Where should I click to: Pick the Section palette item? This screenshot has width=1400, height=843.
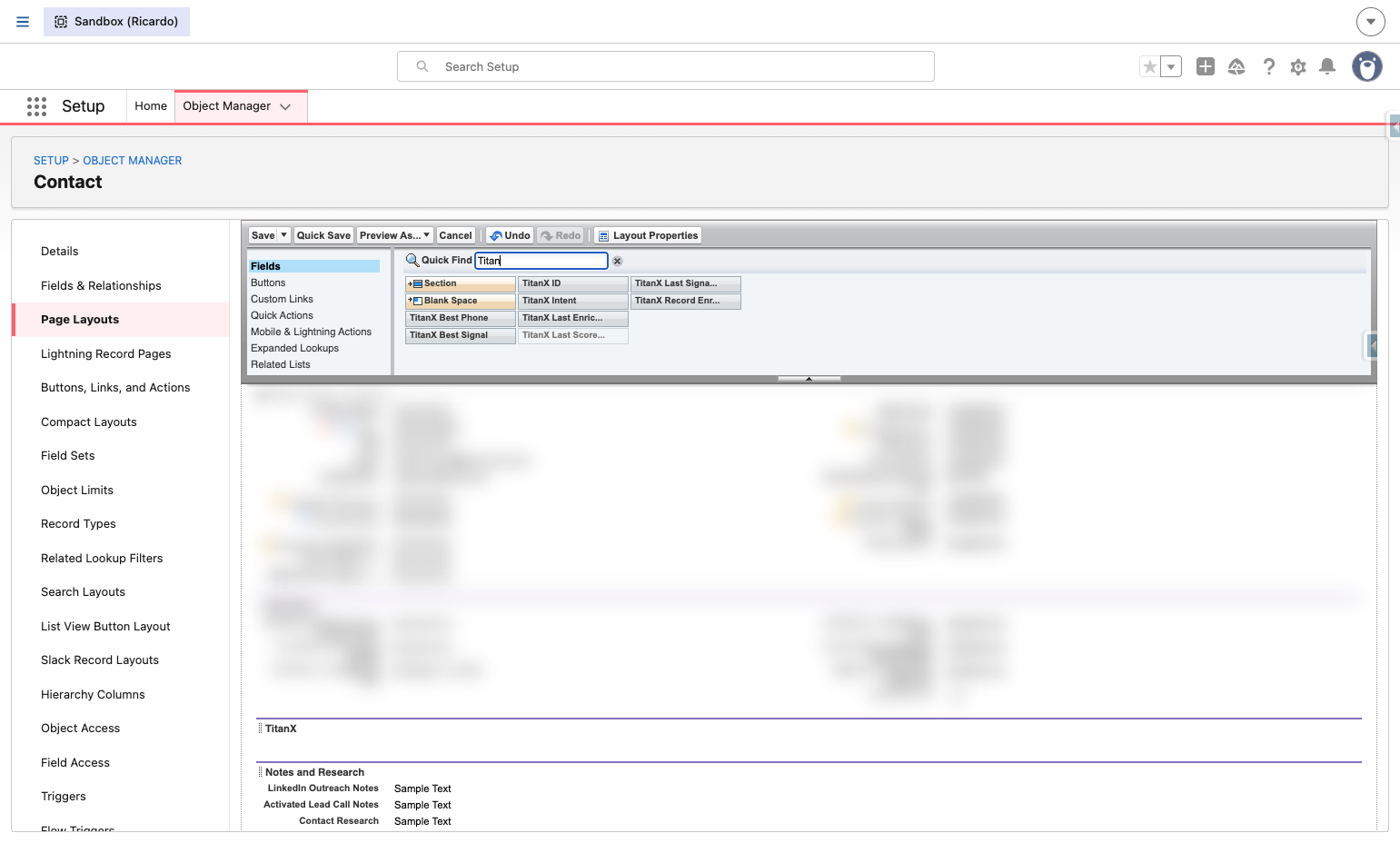461,283
